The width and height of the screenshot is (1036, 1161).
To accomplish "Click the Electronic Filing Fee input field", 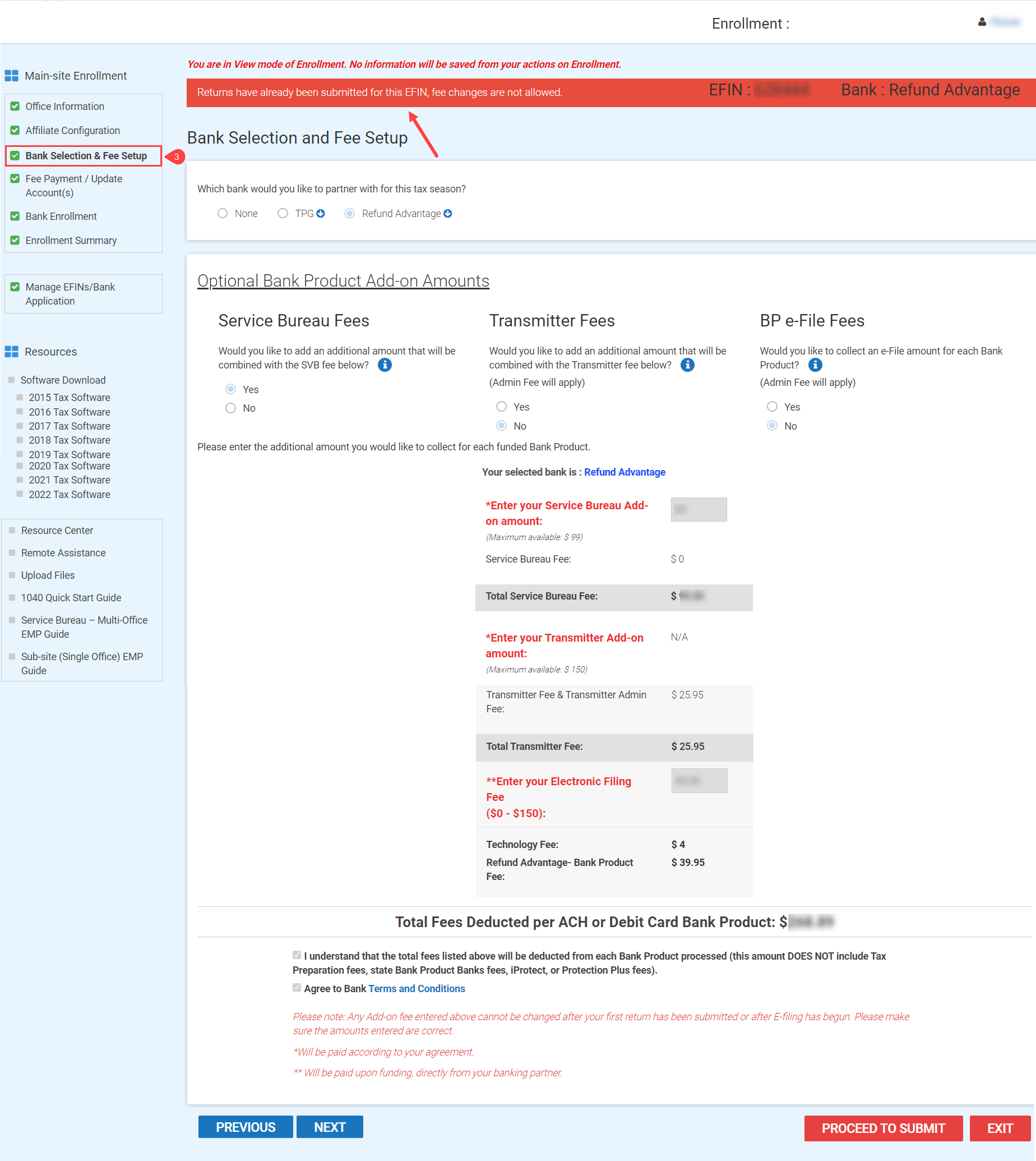I will coord(699,781).
